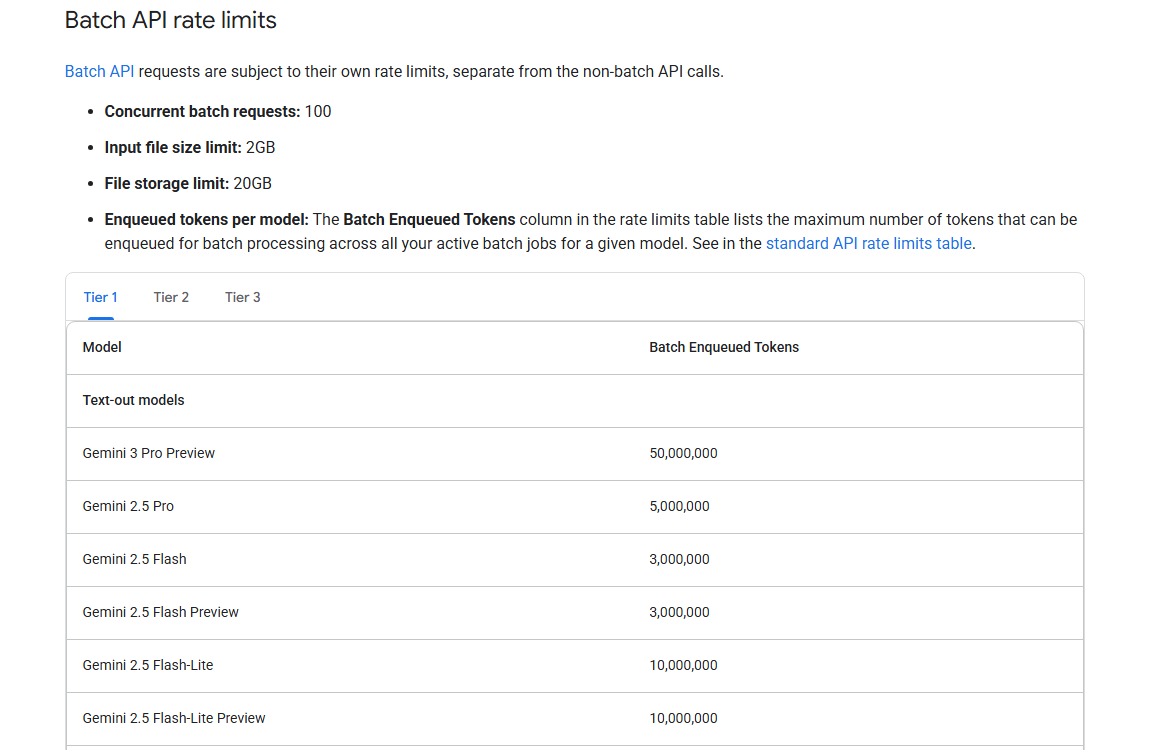Click the Model column header

[x=102, y=347]
